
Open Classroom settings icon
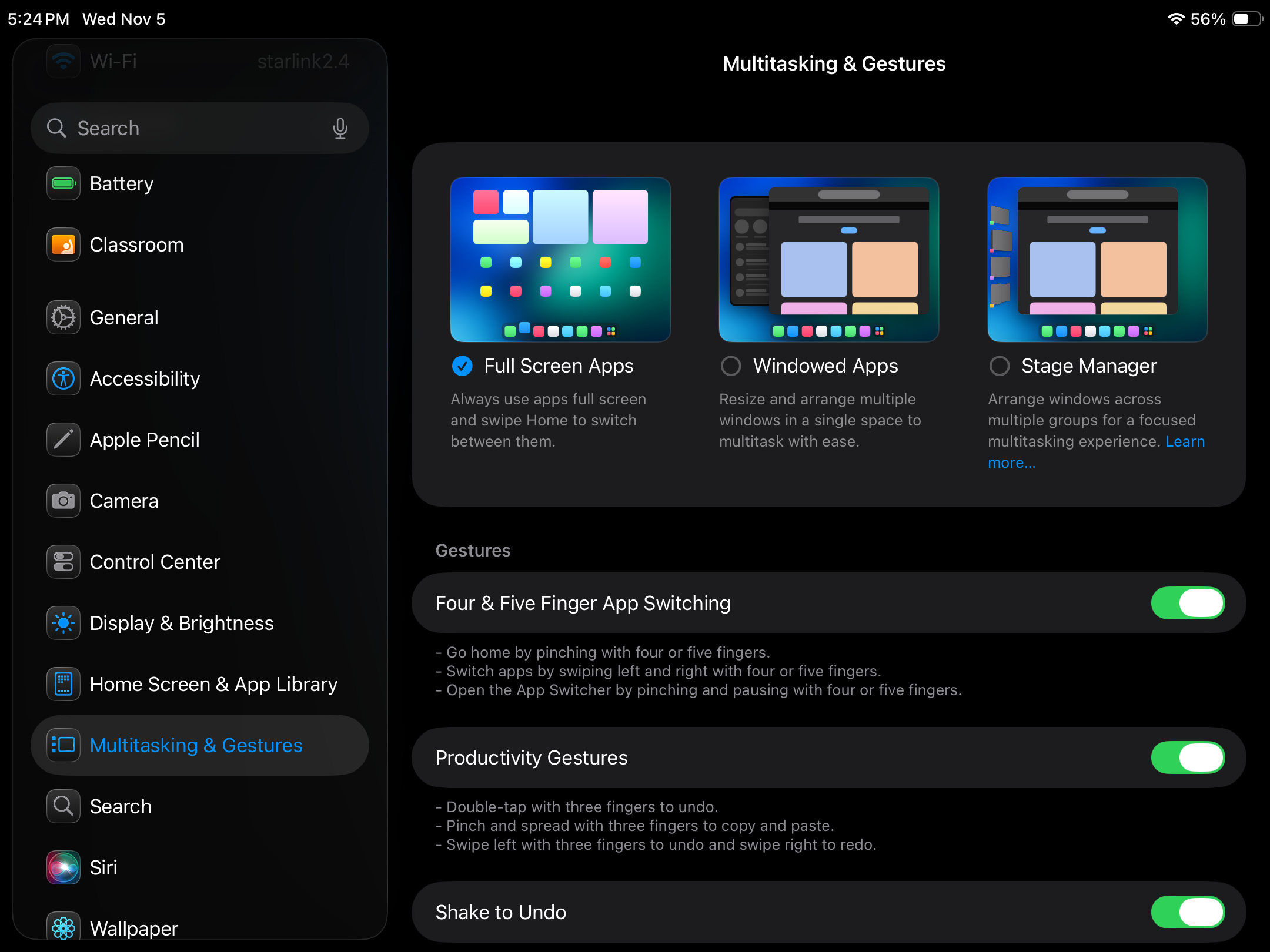point(63,244)
